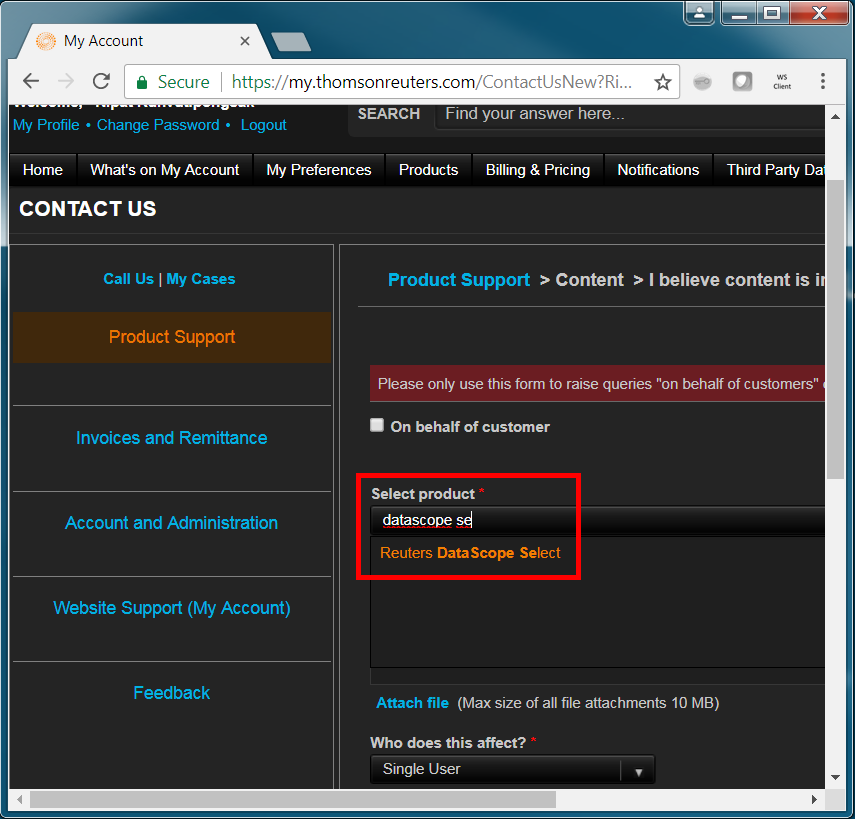Click the green Secure padlock icon
This screenshot has height=819, width=855.
point(142,82)
